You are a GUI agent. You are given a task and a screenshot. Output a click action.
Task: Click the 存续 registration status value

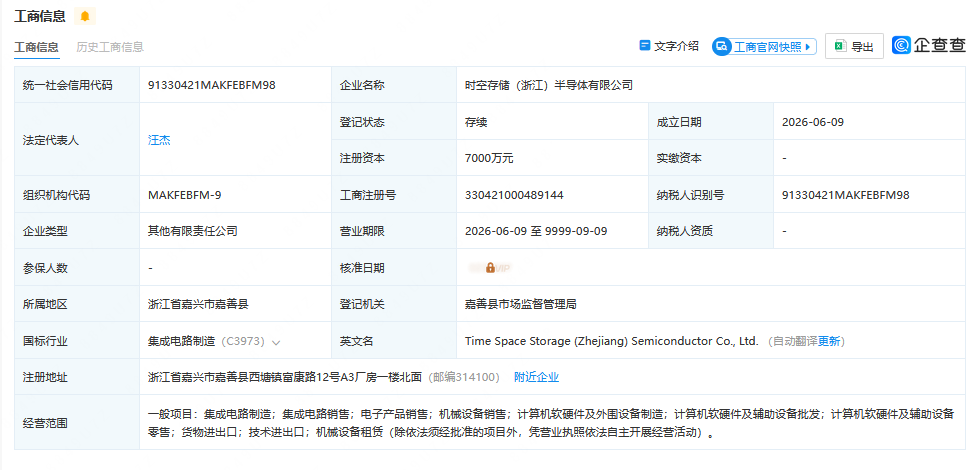tap(476, 122)
